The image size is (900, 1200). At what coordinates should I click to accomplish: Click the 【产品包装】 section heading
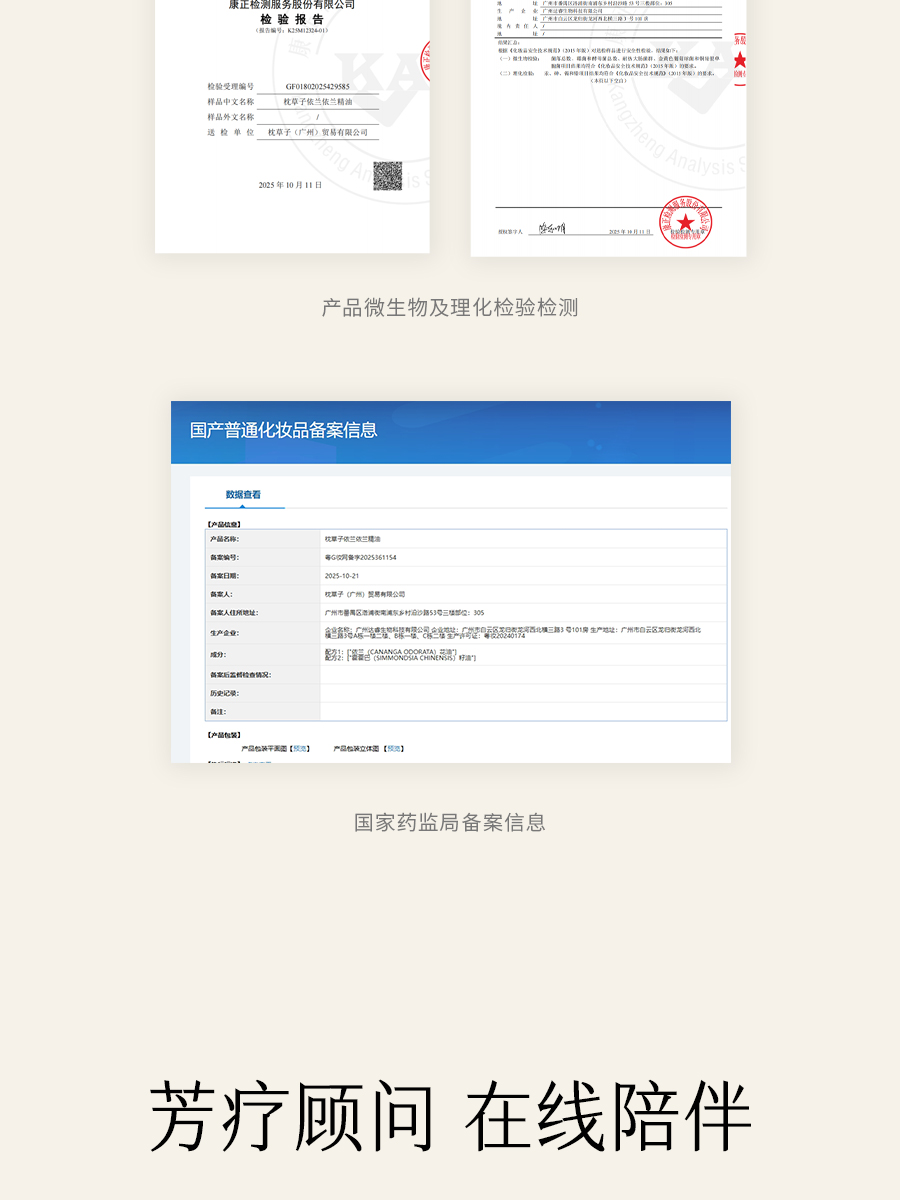click(x=224, y=735)
